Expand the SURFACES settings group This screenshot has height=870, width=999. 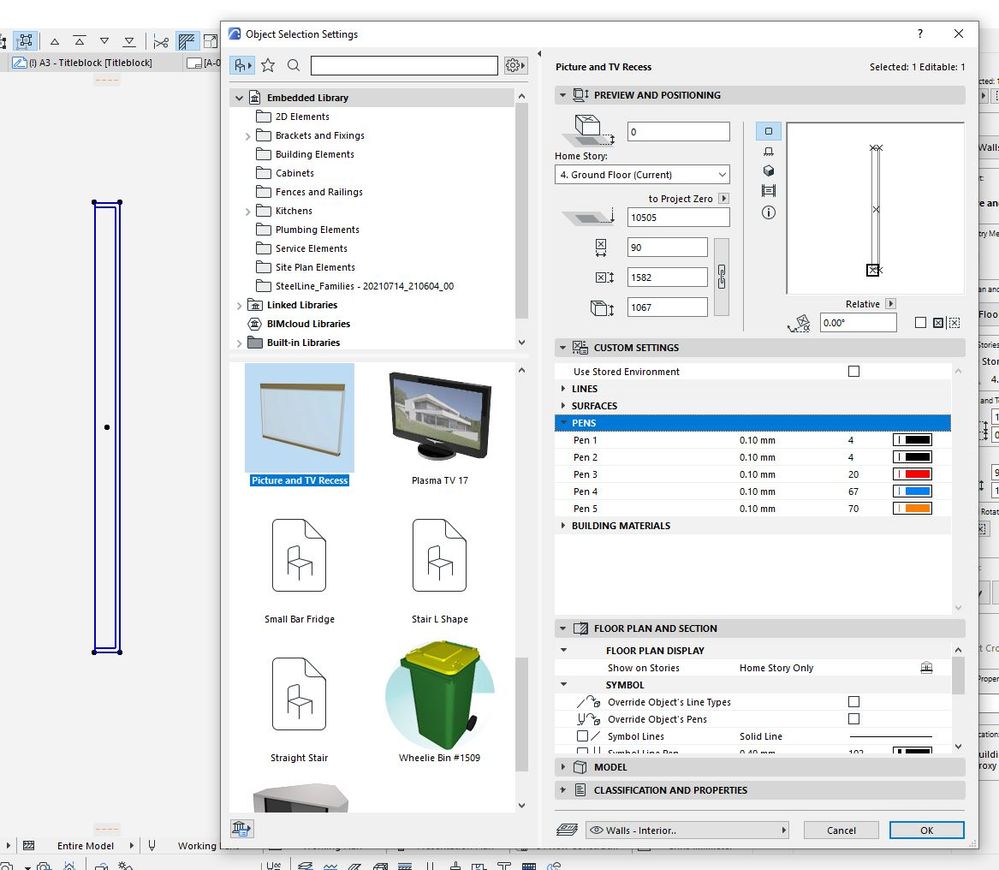point(594,406)
